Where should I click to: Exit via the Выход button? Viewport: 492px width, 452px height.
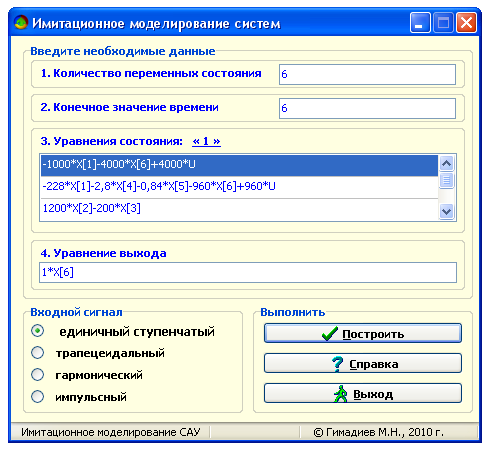(363, 393)
